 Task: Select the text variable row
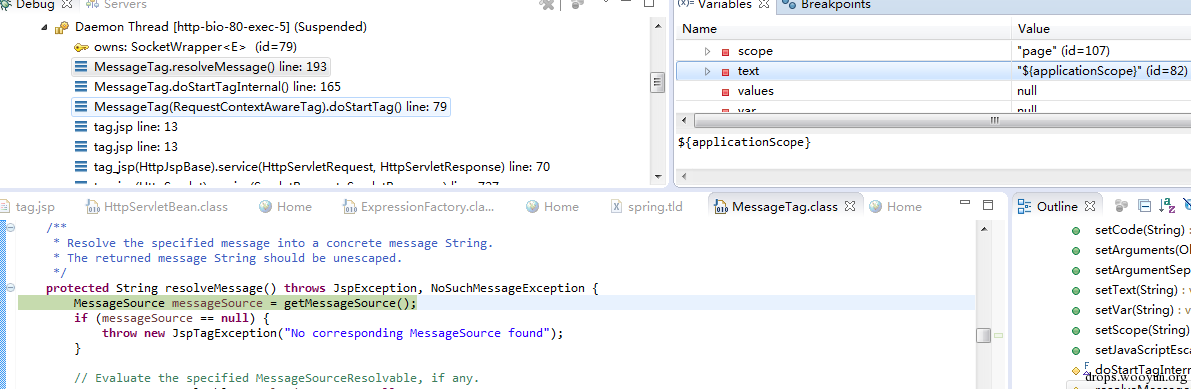coord(934,71)
